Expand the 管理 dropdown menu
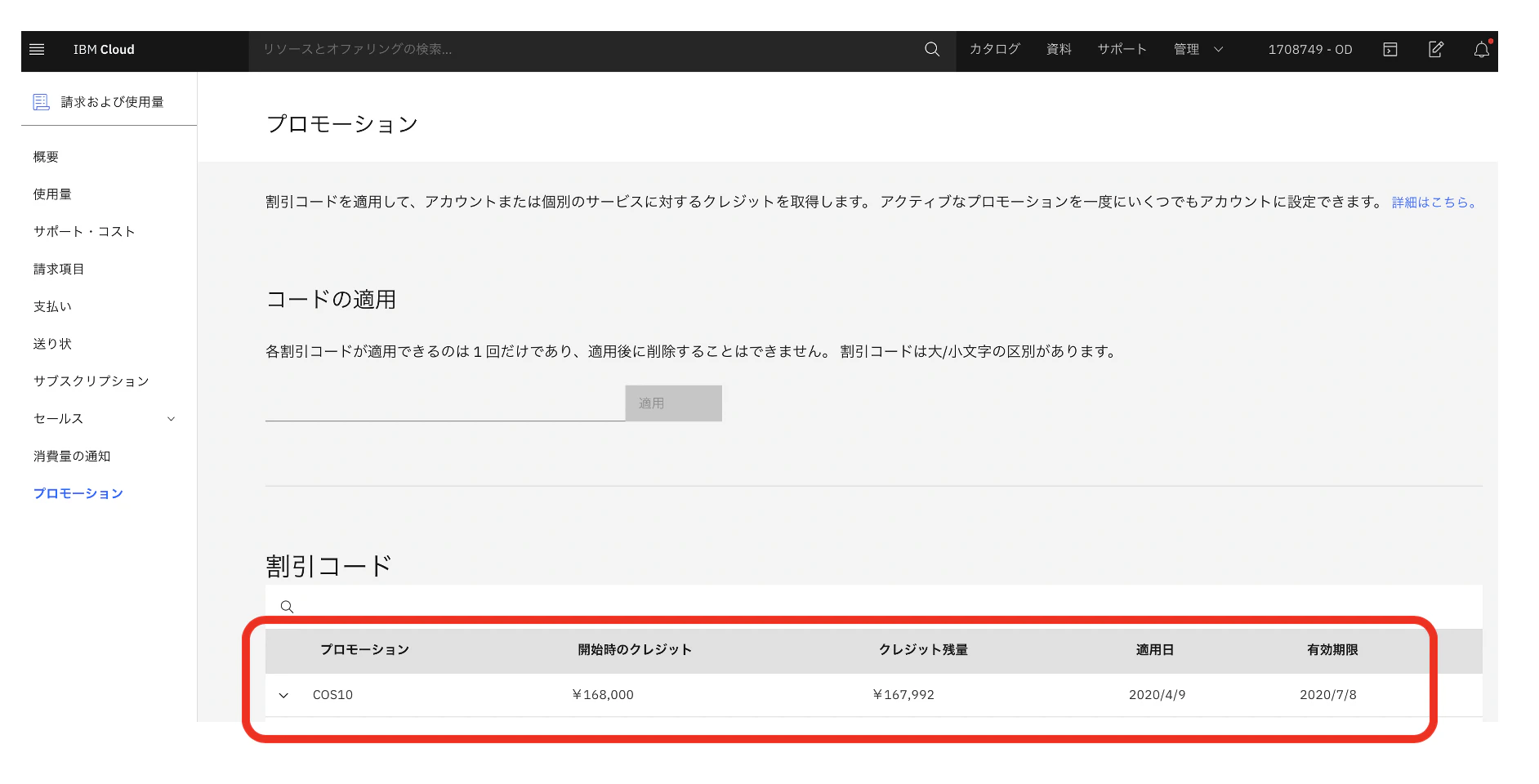The width and height of the screenshot is (1539, 784). click(x=1198, y=50)
